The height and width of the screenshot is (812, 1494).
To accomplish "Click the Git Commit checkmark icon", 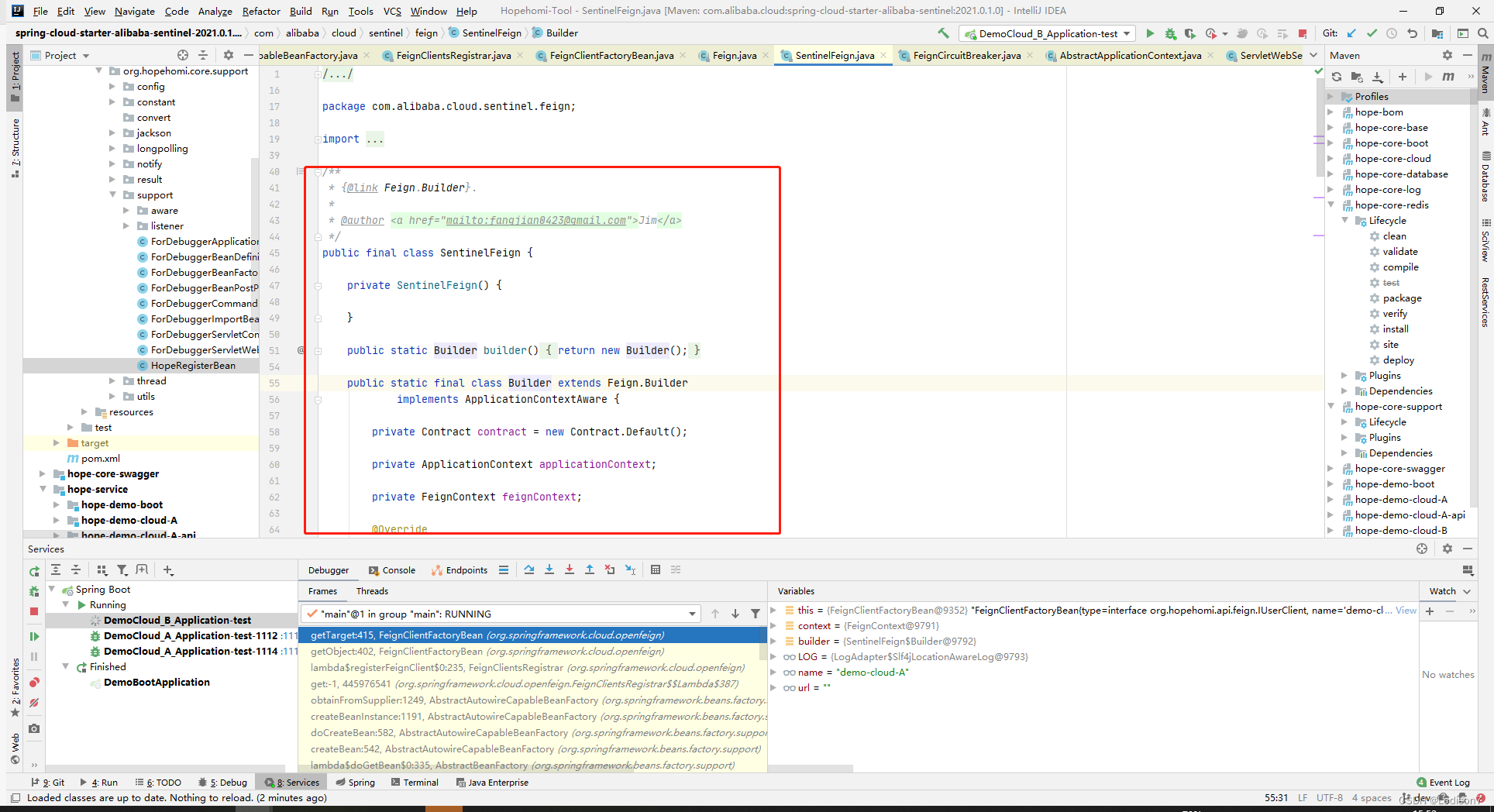I will pos(1372,33).
